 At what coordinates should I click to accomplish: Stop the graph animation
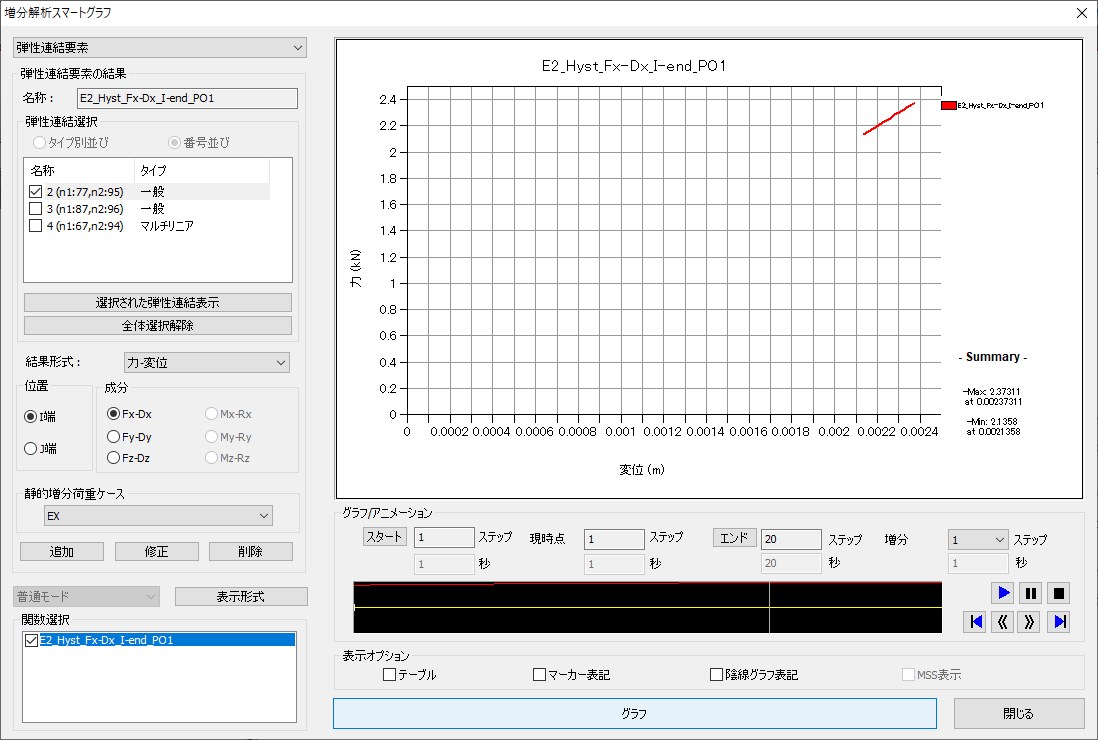pyautogui.click(x=1059, y=593)
